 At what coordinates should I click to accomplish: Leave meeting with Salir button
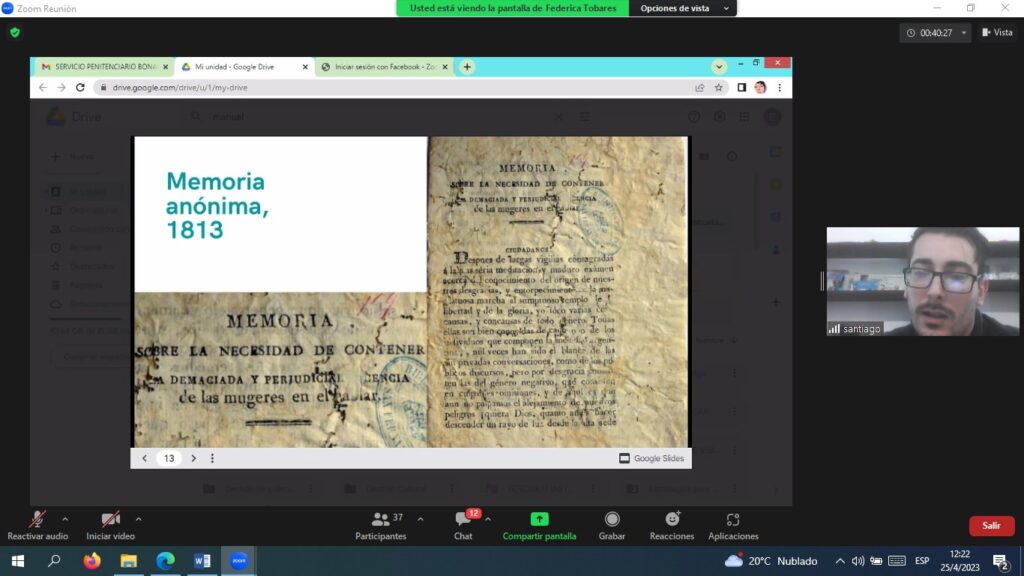click(x=991, y=526)
